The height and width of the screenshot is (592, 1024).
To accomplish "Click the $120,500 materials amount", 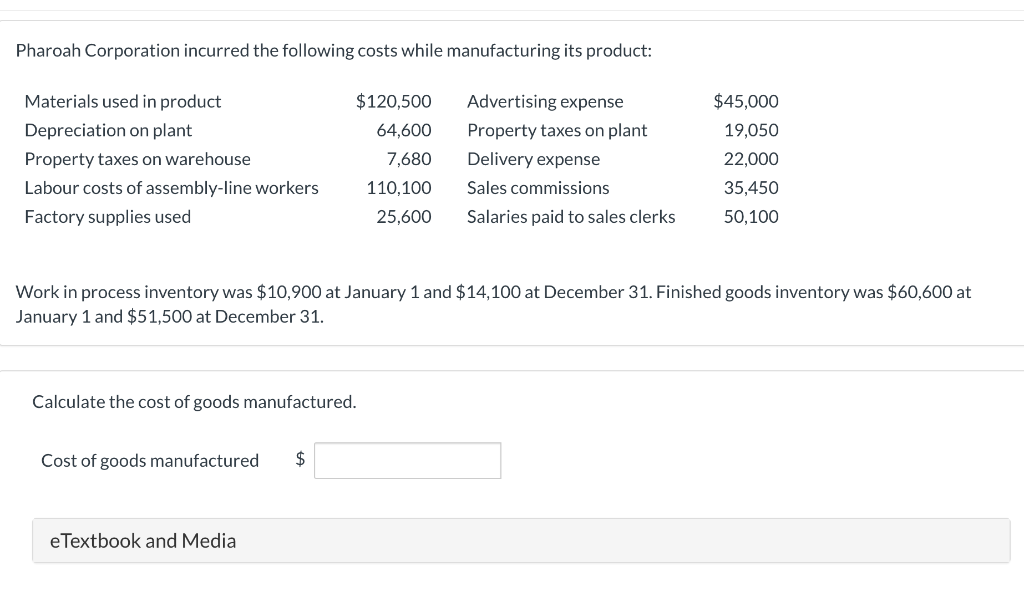I will coord(394,102).
